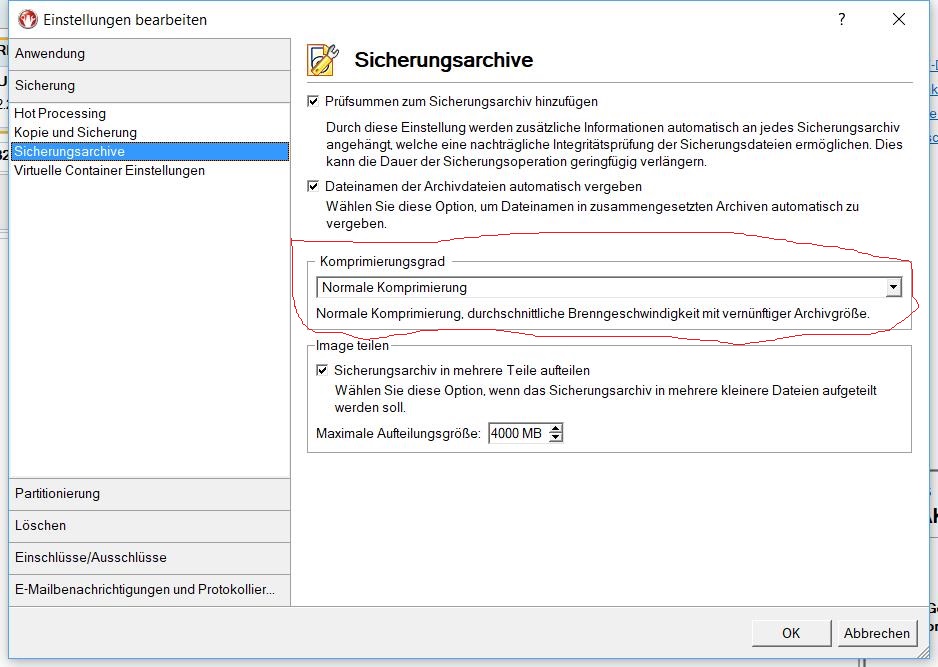Click Normale Komprimierung combo box field
This screenshot has width=938, height=667.
[x=608, y=287]
